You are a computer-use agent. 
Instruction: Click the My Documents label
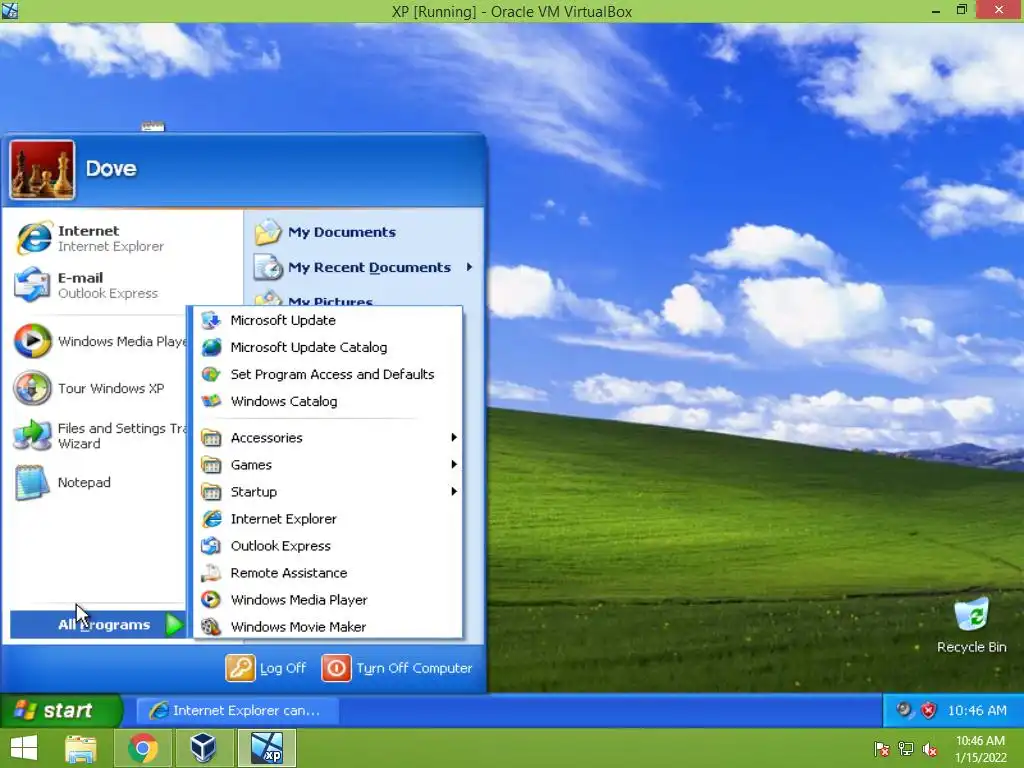pyautogui.click(x=342, y=232)
